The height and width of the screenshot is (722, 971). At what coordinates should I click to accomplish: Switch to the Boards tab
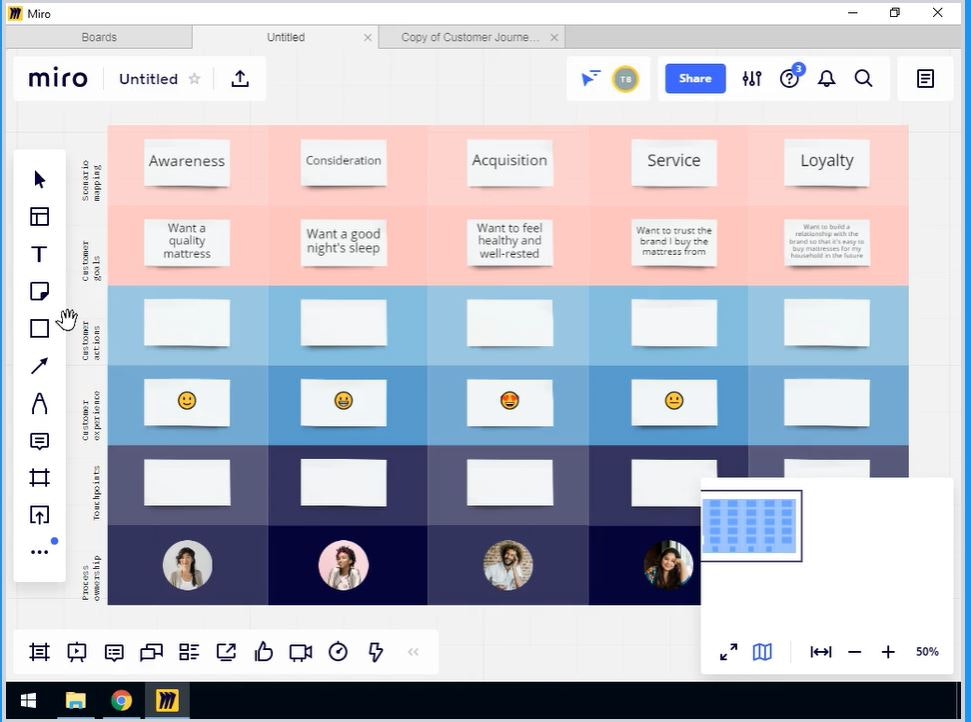(x=99, y=37)
